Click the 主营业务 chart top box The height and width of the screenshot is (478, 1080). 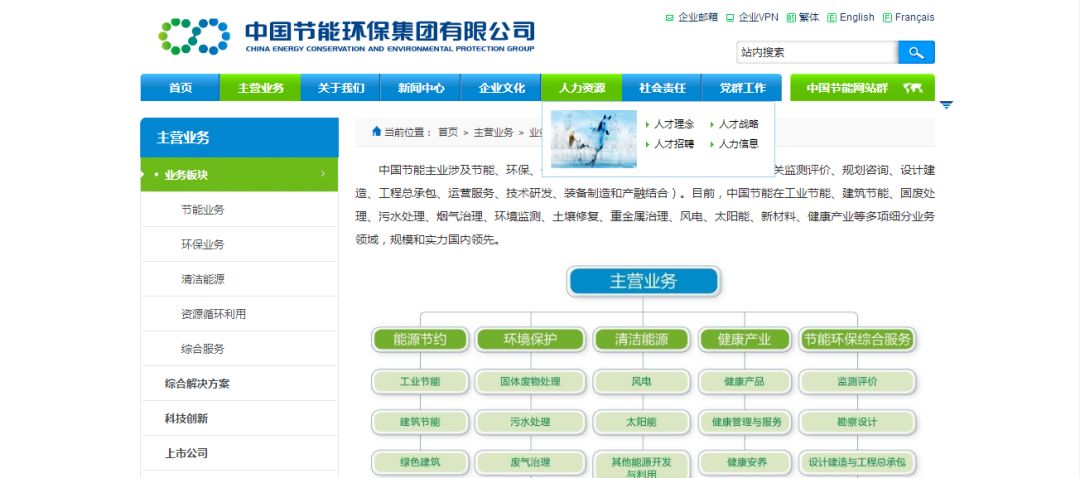coord(643,282)
